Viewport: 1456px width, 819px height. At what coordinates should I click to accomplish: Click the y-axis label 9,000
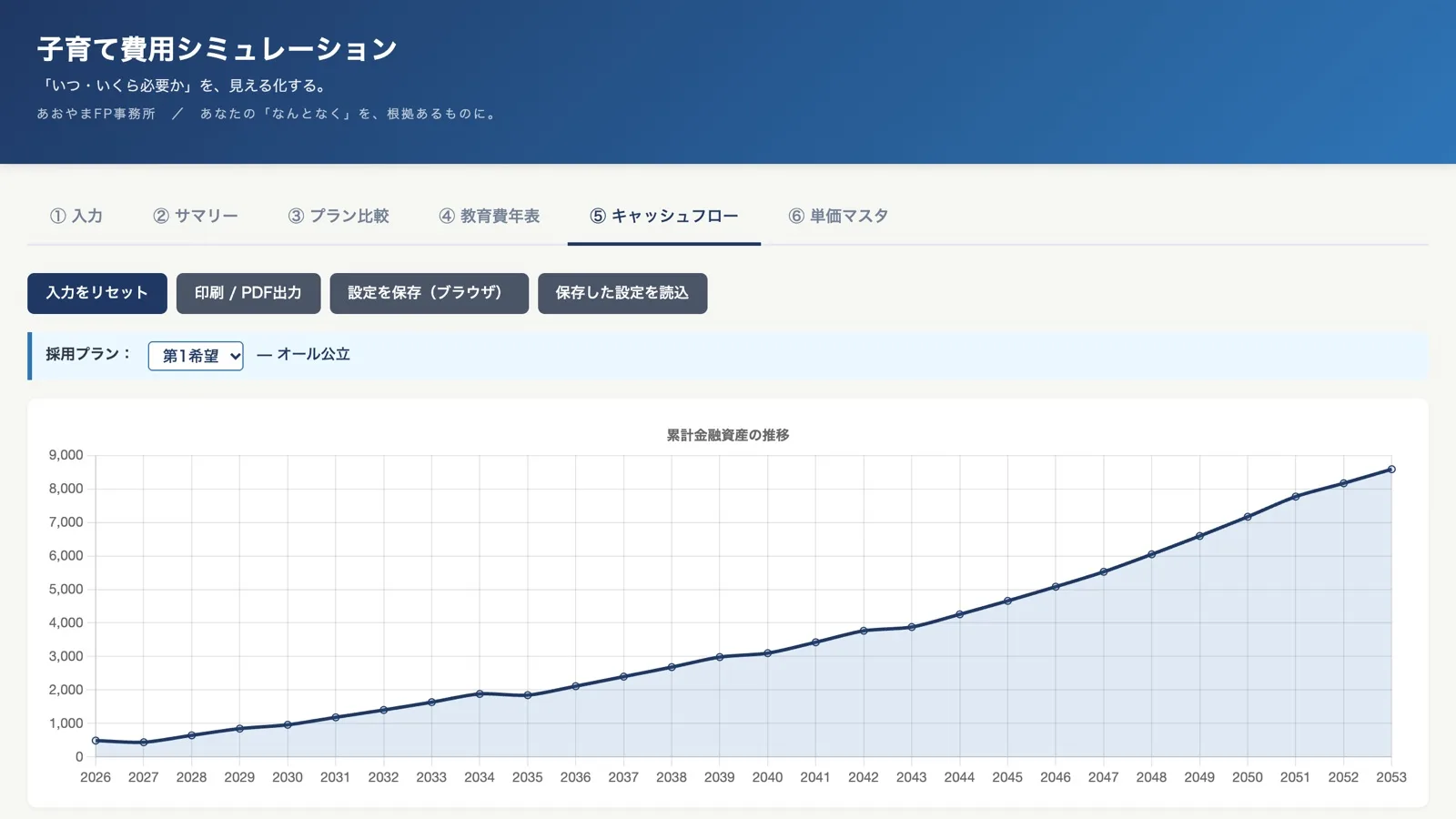pos(66,455)
